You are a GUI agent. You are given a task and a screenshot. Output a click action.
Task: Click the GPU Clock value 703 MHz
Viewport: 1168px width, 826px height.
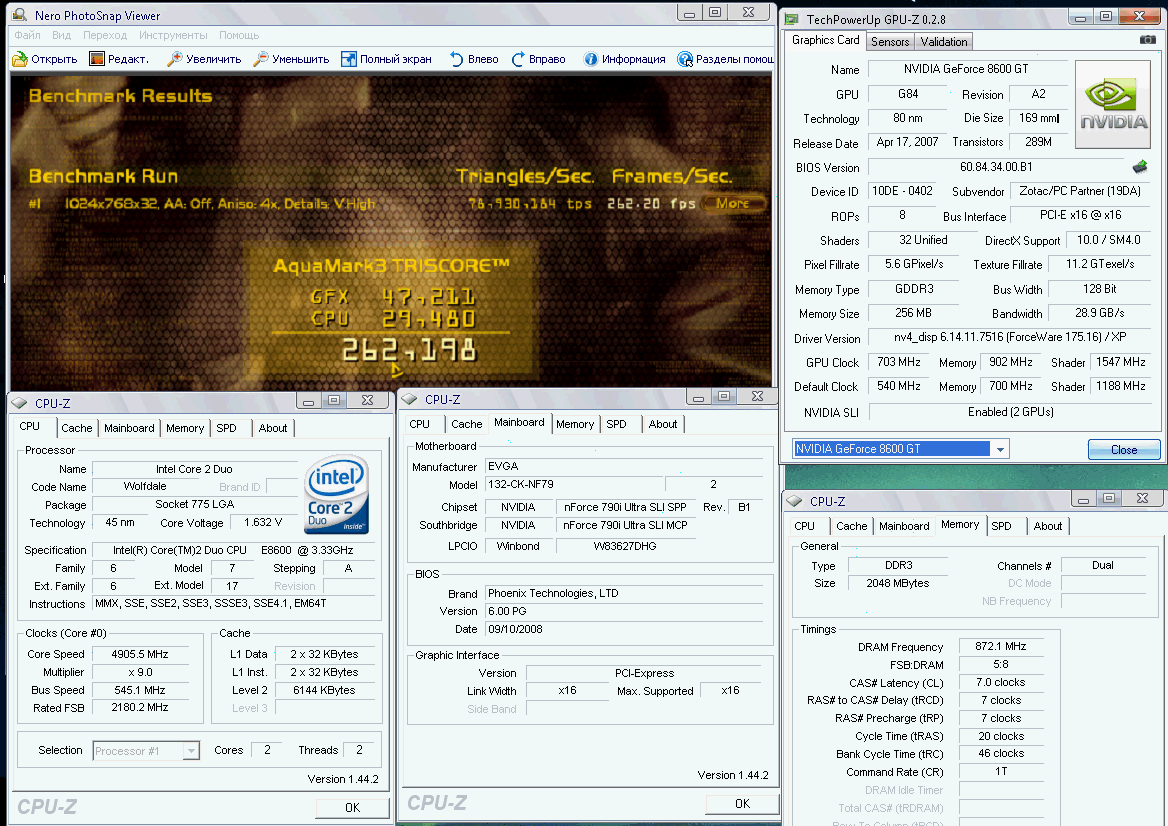coord(898,362)
